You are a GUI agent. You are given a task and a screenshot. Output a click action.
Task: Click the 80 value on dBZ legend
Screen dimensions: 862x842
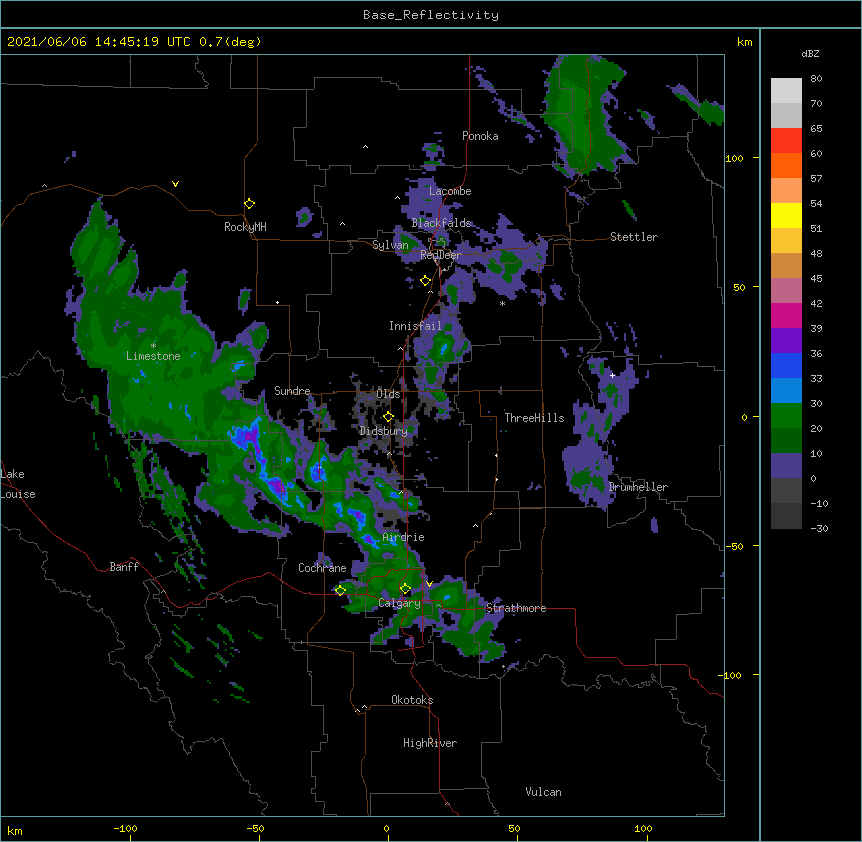click(x=816, y=79)
